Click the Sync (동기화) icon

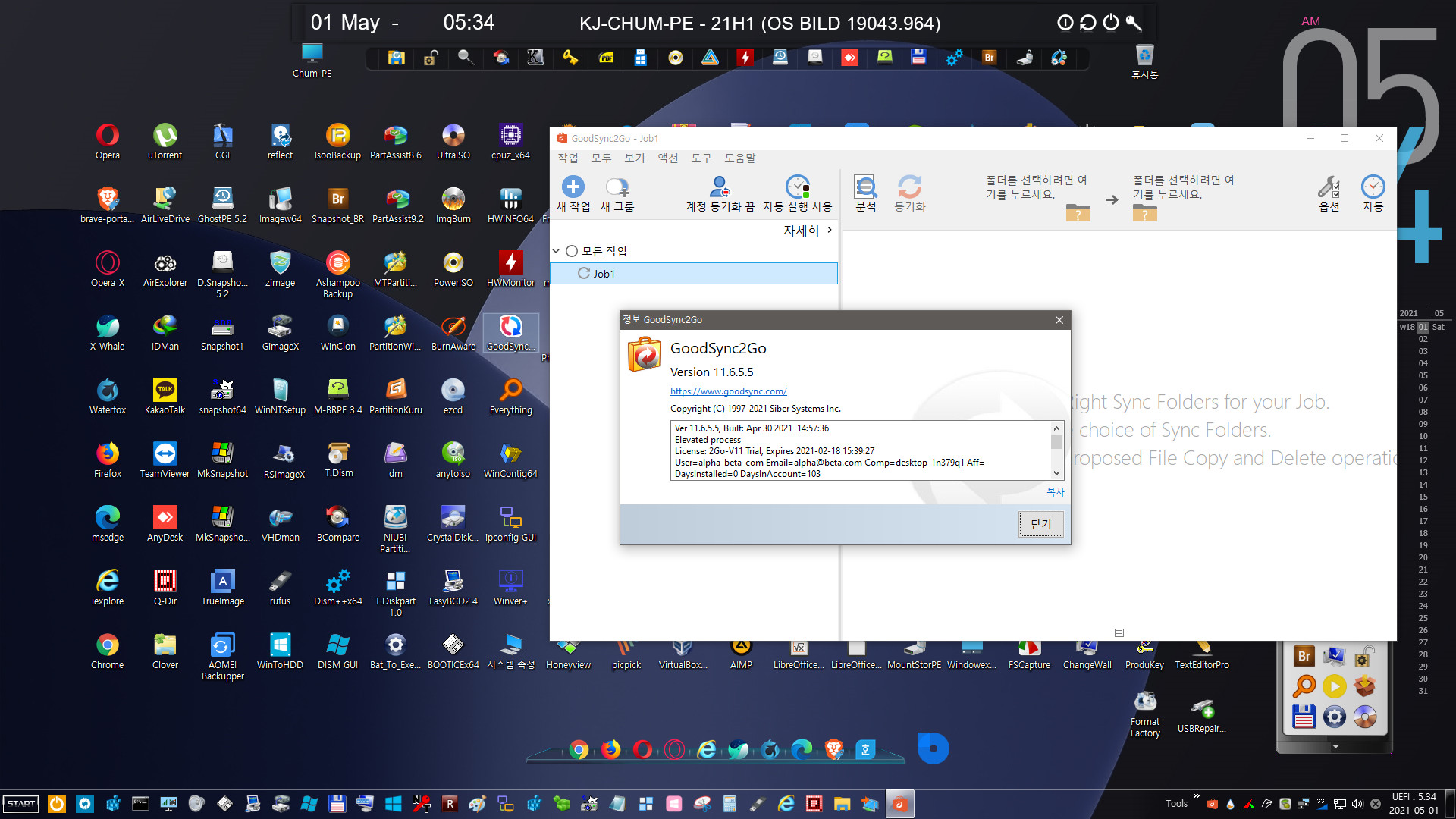909,187
